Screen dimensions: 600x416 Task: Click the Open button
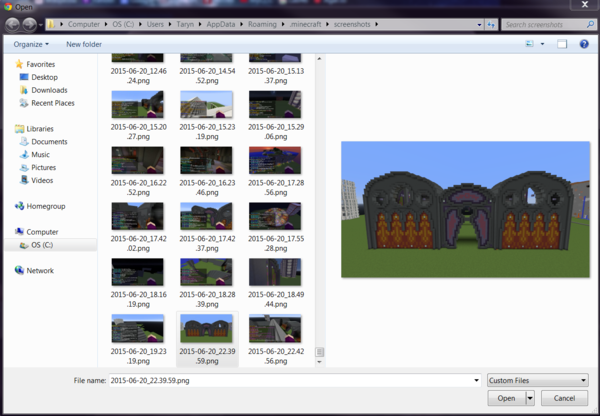point(506,398)
